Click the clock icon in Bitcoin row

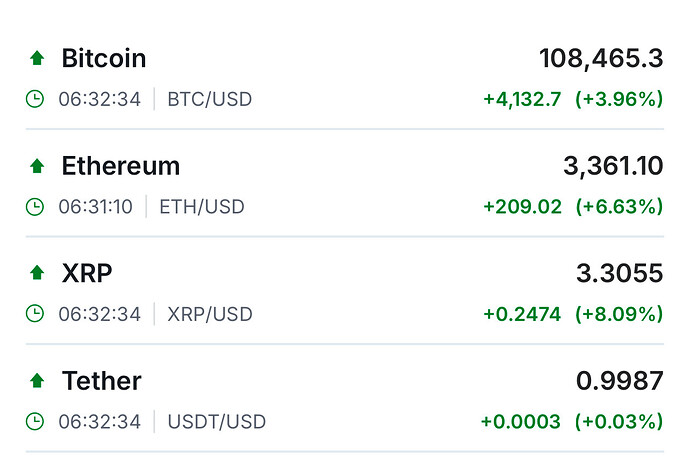[35, 99]
